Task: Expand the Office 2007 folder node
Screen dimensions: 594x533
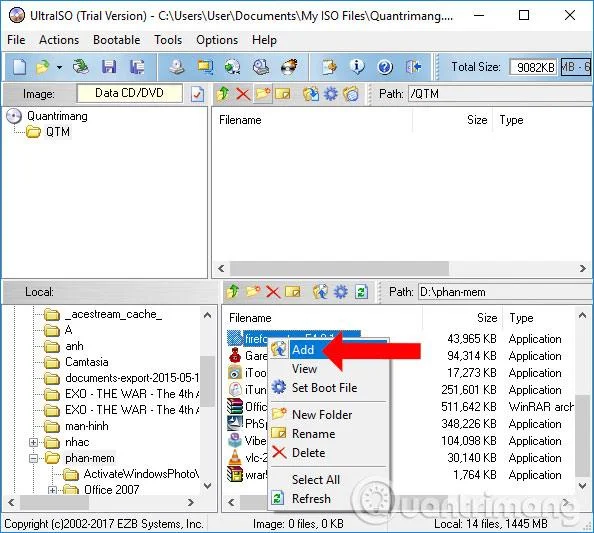Action: tap(53, 490)
